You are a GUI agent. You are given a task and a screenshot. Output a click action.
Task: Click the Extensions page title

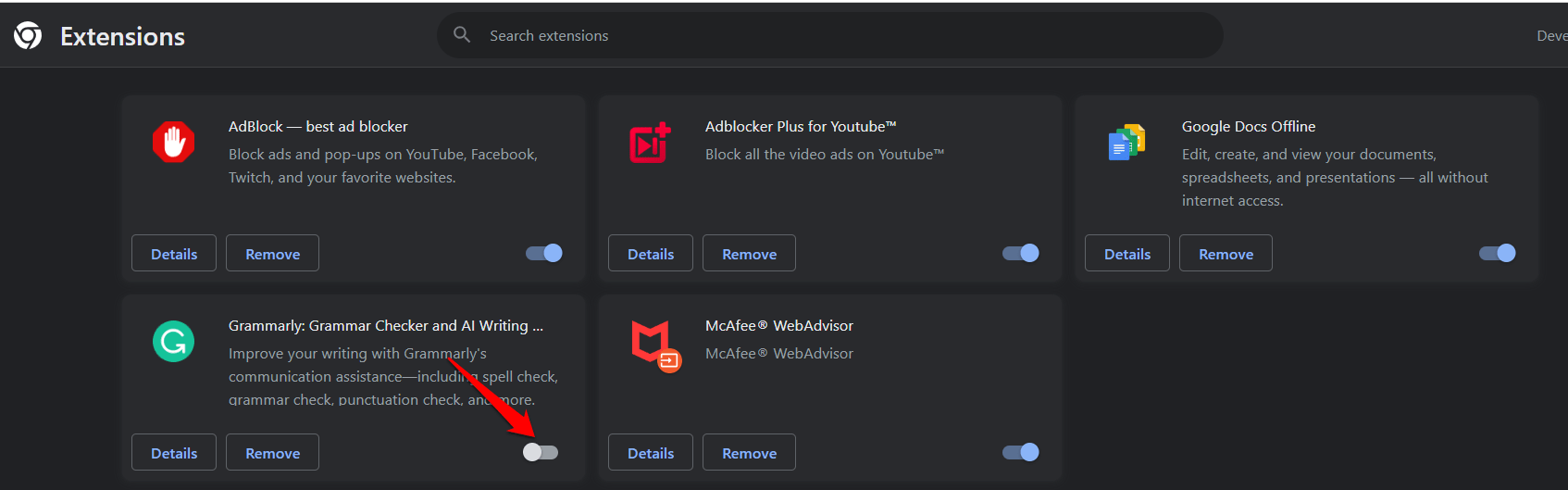pyautogui.click(x=122, y=36)
